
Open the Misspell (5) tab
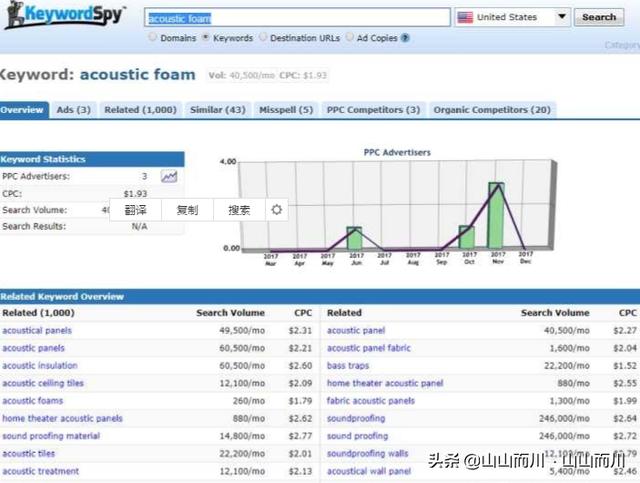(x=285, y=110)
